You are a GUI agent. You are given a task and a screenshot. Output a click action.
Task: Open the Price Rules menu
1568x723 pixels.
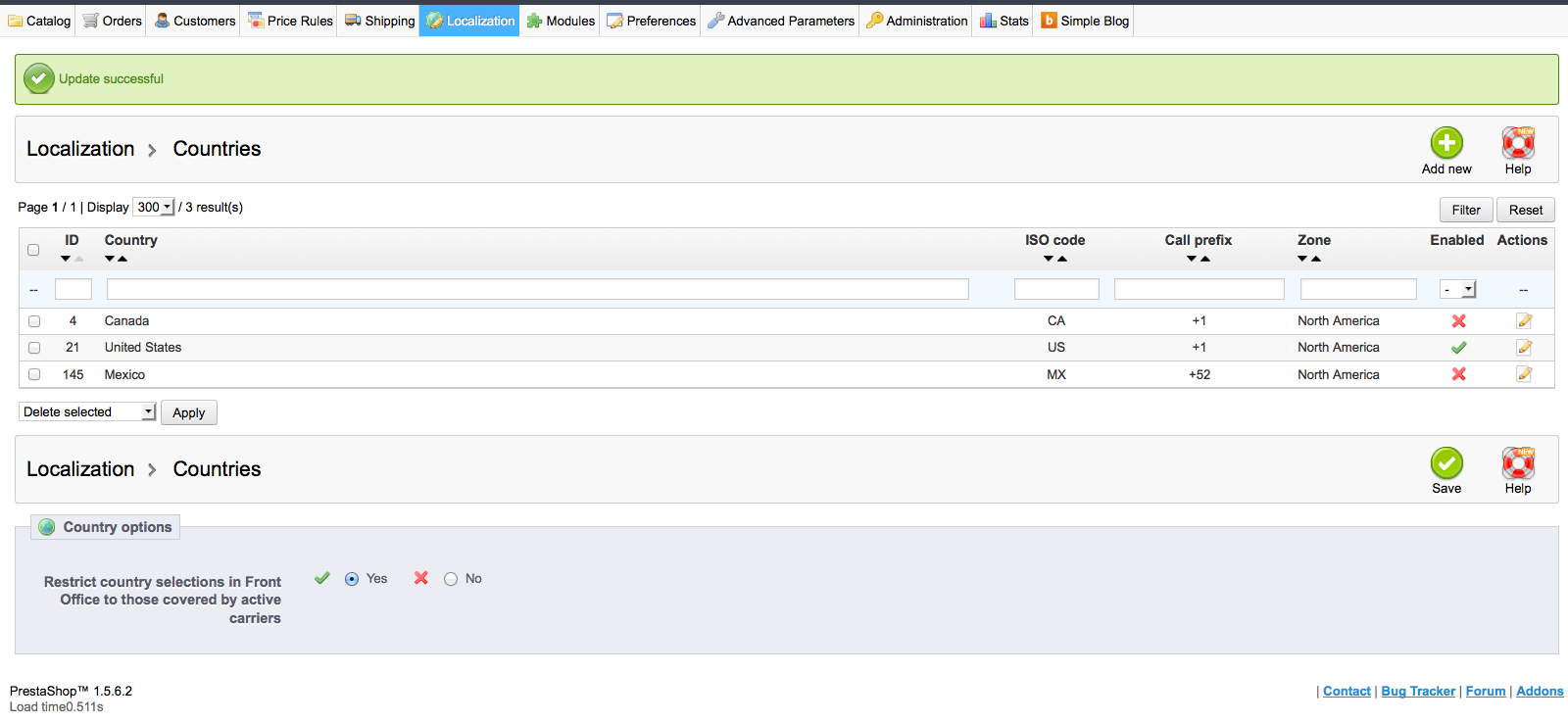pos(291,21)
